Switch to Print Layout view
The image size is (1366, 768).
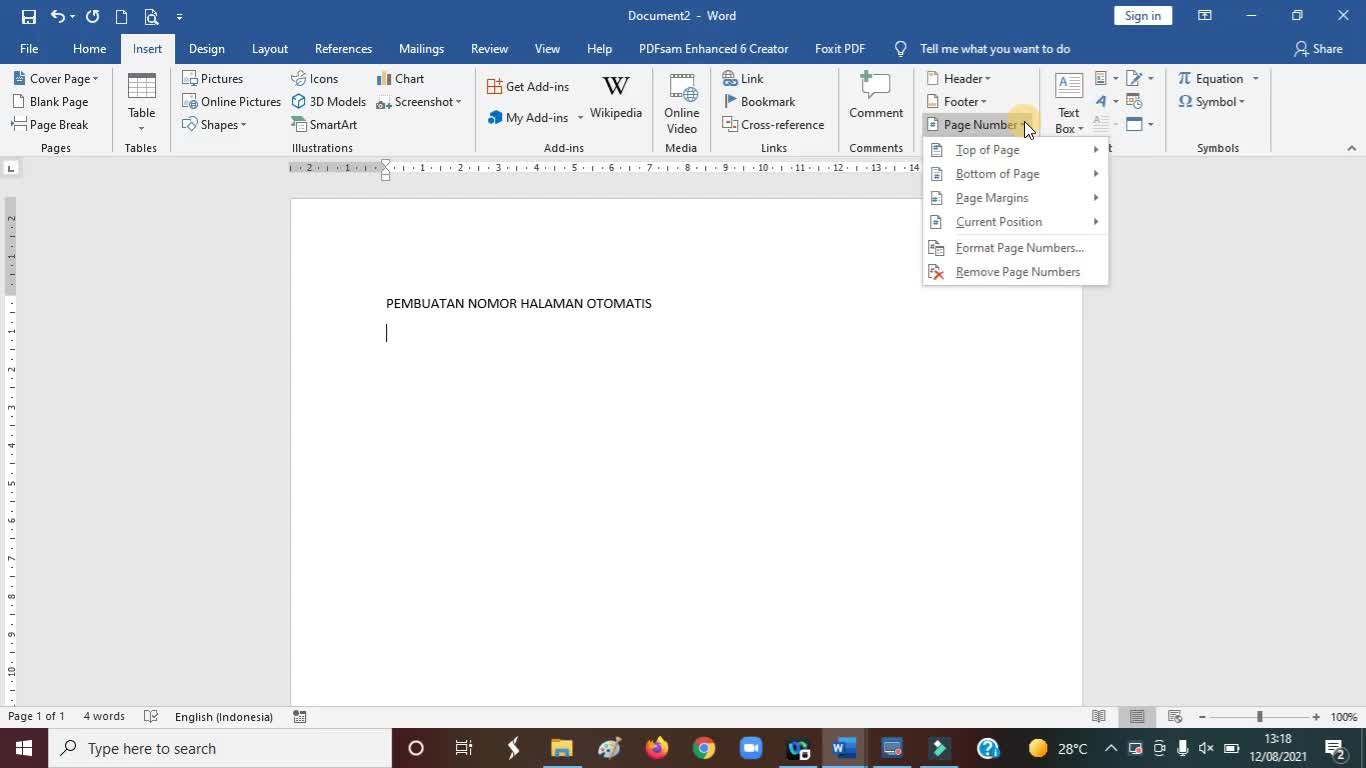coord(1137,717)
